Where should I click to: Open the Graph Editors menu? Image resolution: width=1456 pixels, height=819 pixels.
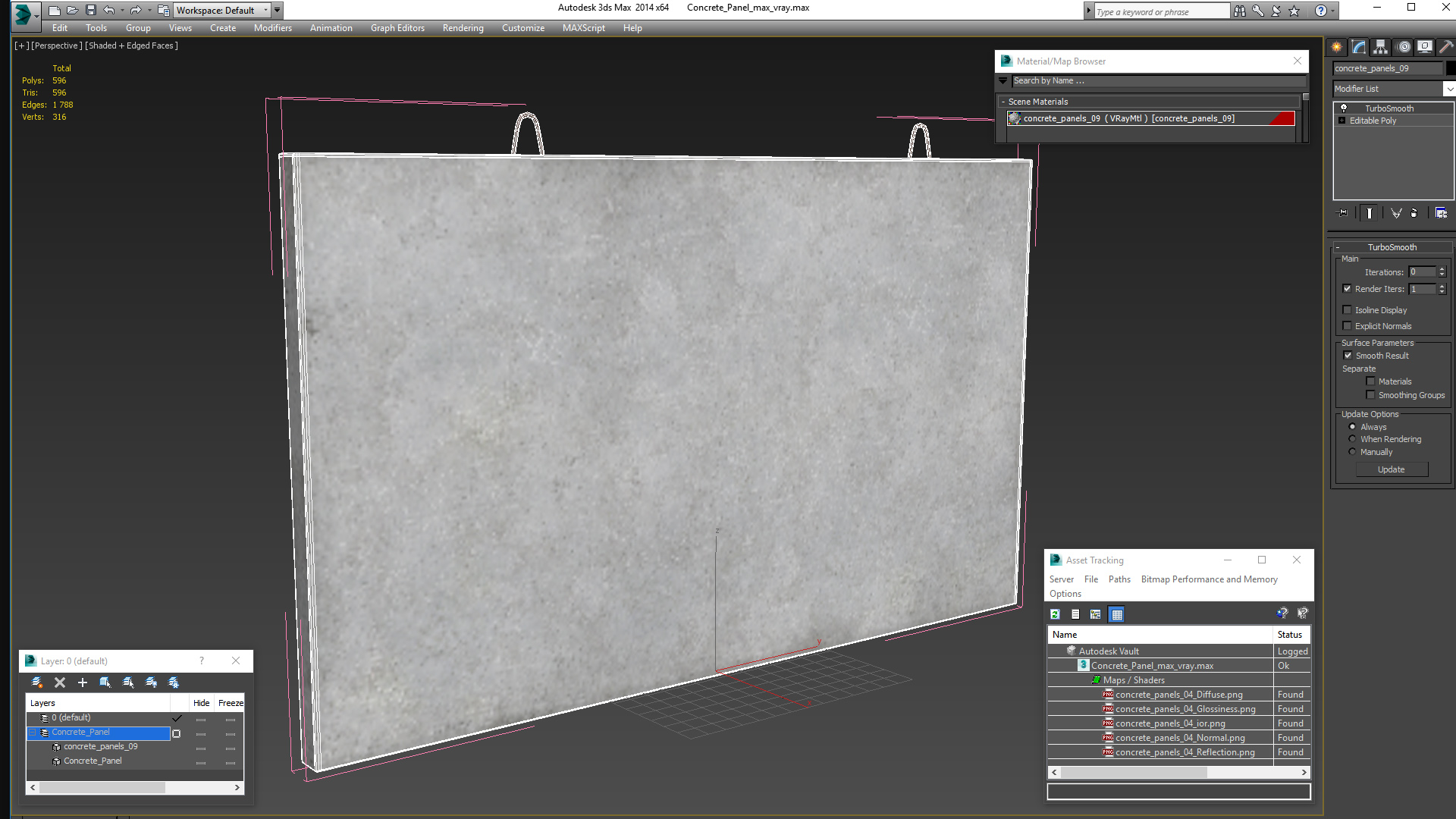click(397, 28)
